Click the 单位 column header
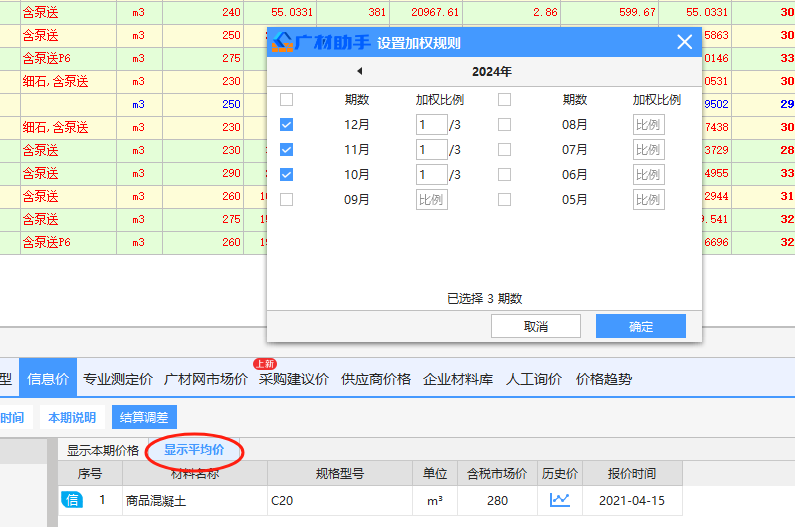 coord(435,473)
